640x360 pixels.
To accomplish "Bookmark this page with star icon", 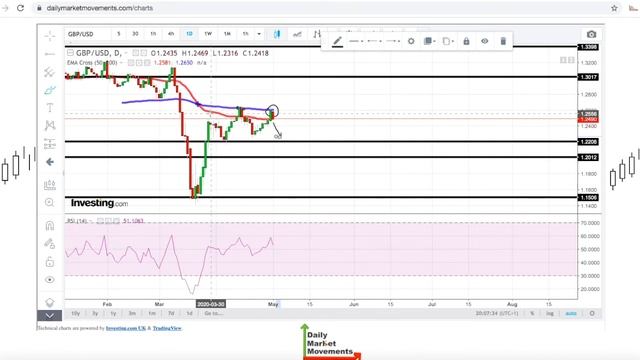I will point(614,8).
